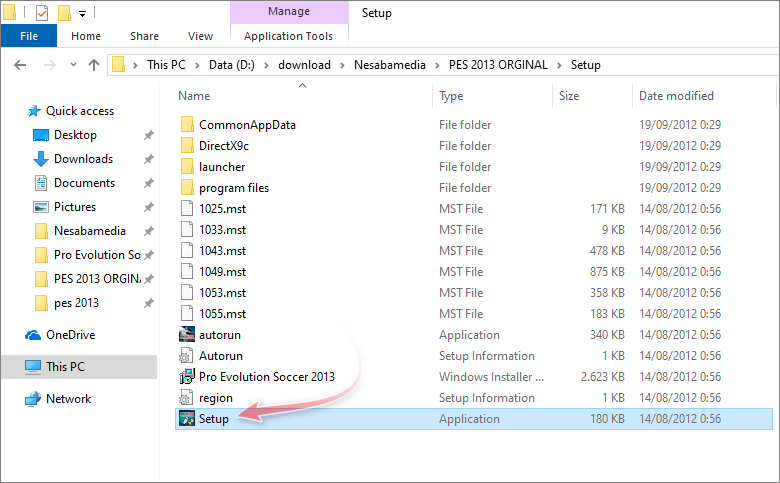
Task: Open the Application Tools tab
Action: pos(289,36)
